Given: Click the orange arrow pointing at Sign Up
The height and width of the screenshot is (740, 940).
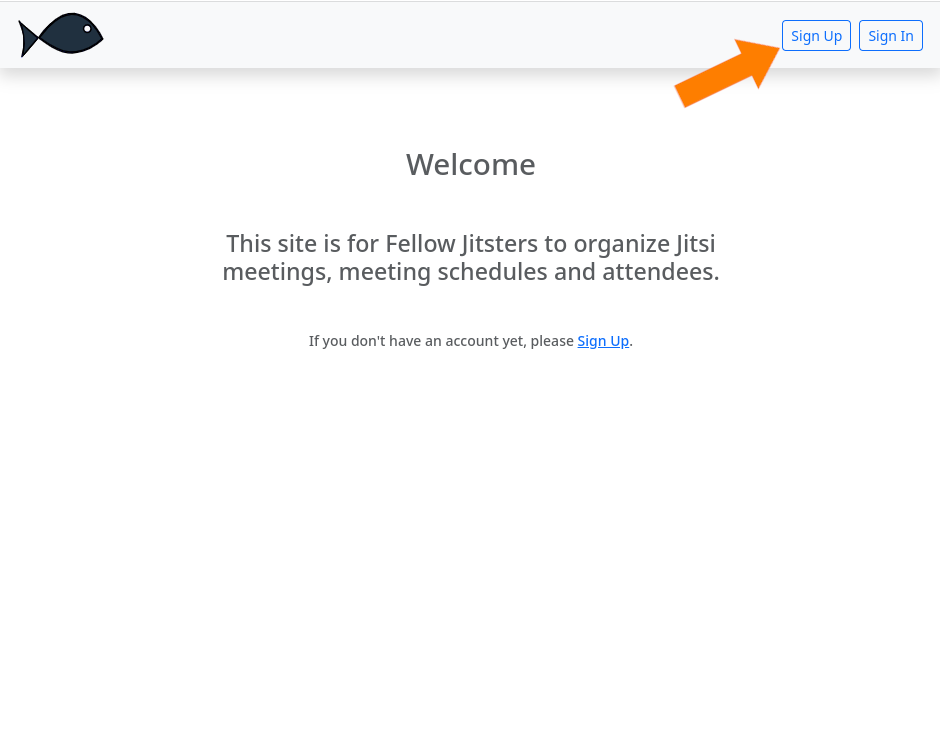Looking at the screenshot, I should [727, 73].
